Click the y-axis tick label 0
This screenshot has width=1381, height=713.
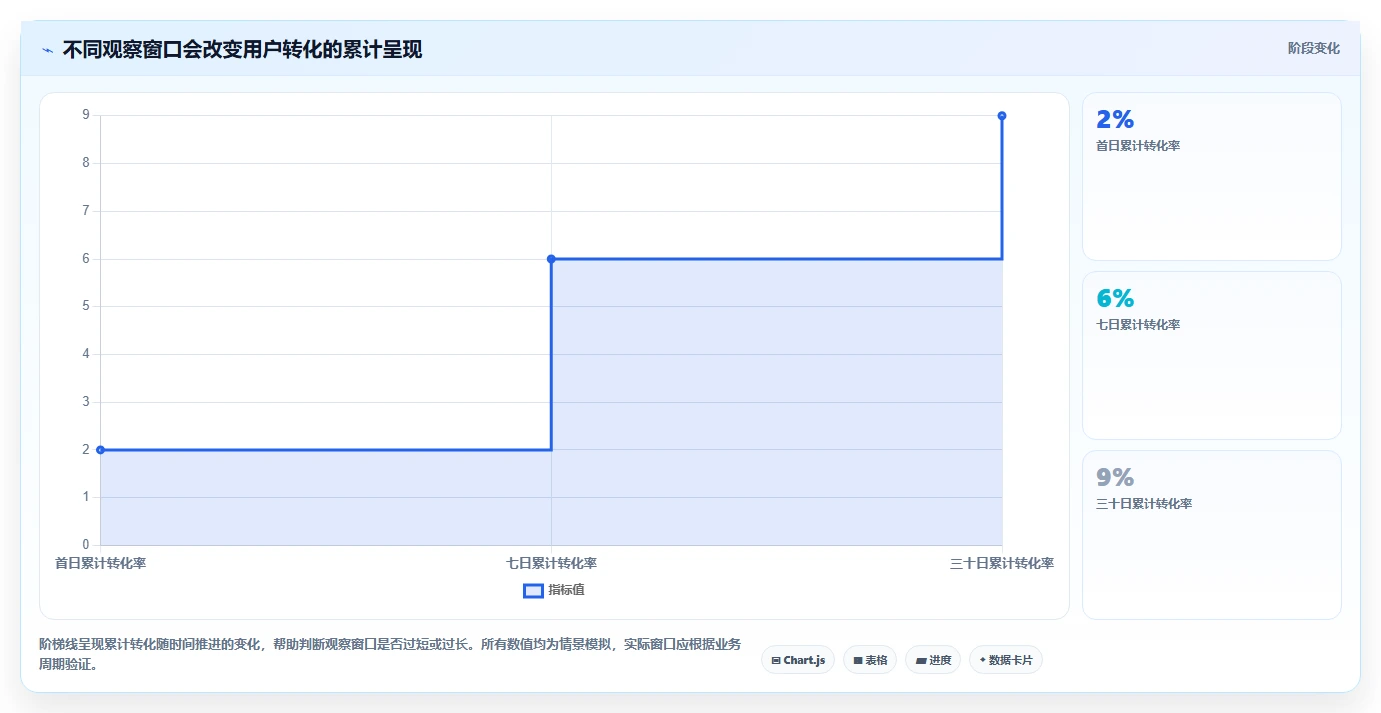click(86, 545)
